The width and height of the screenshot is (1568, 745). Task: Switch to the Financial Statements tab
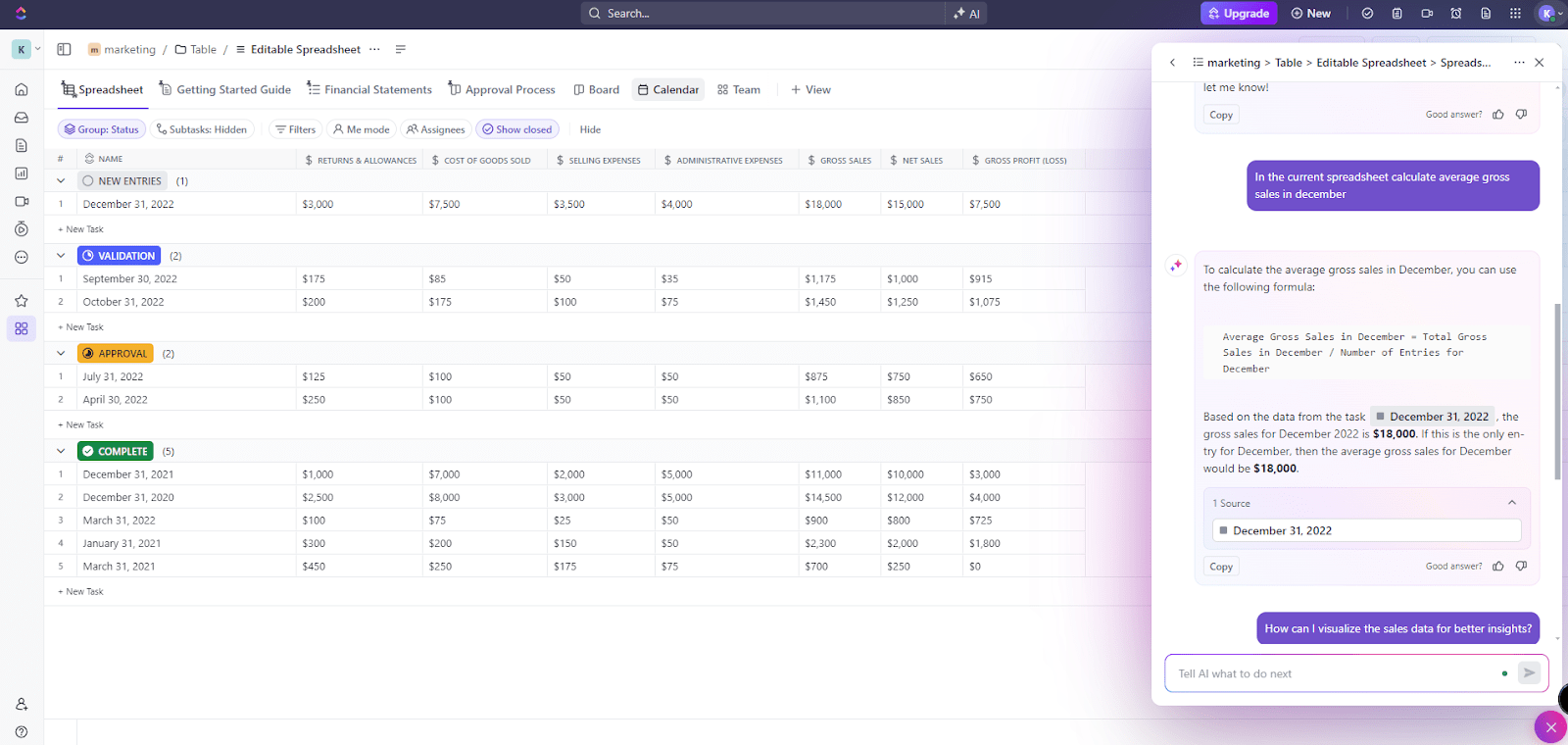pos(369,89)
